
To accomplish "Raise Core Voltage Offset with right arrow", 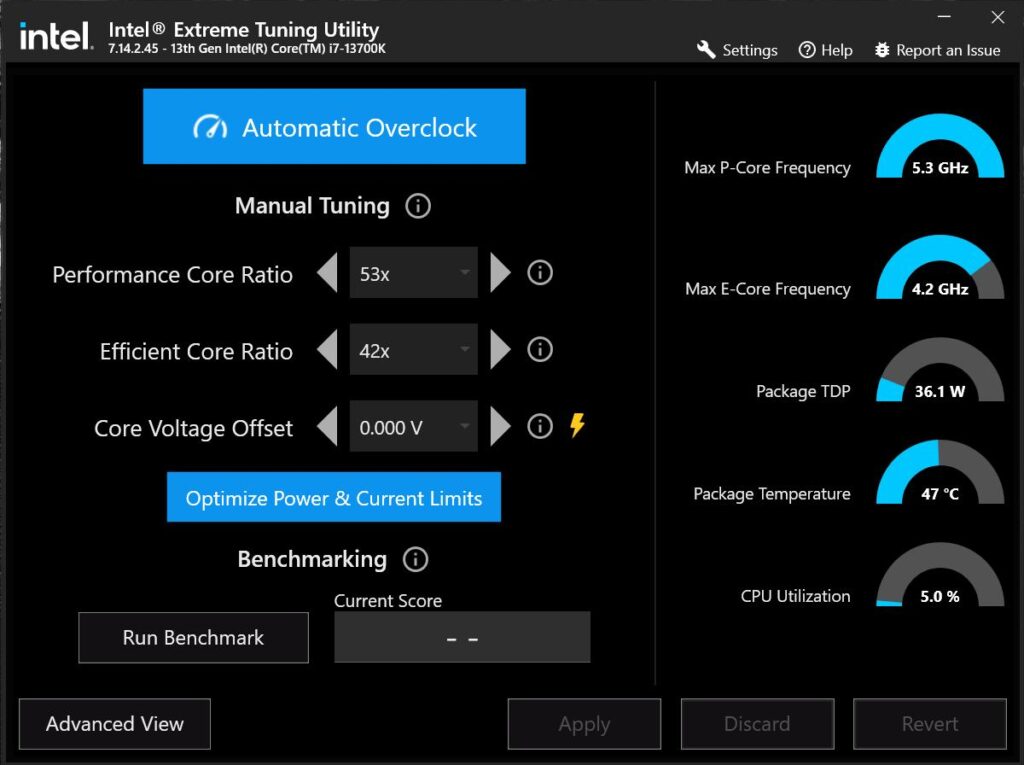I will point(500,427).
